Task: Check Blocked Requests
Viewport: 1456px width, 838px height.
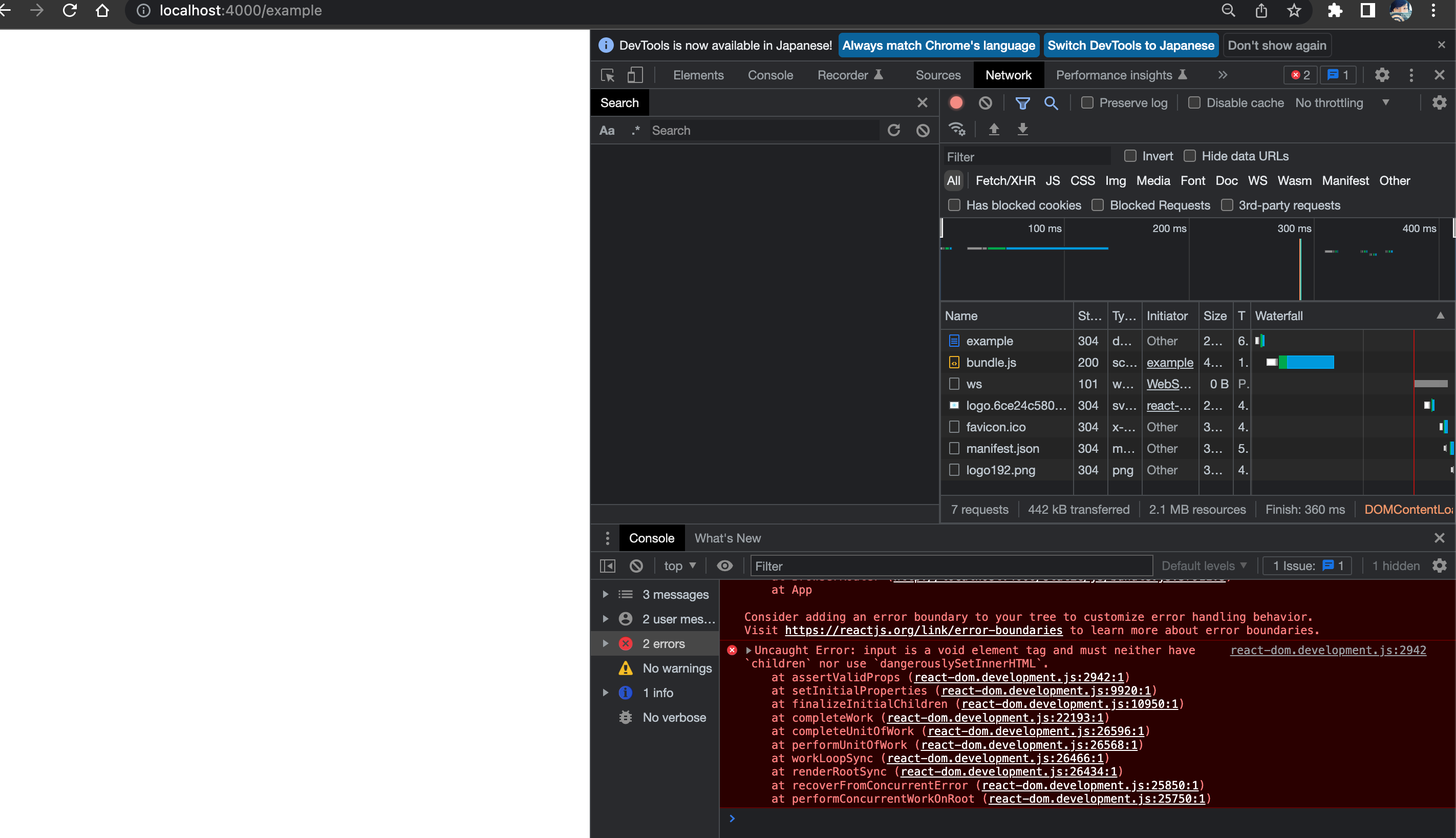Action: pos(1098,205)
